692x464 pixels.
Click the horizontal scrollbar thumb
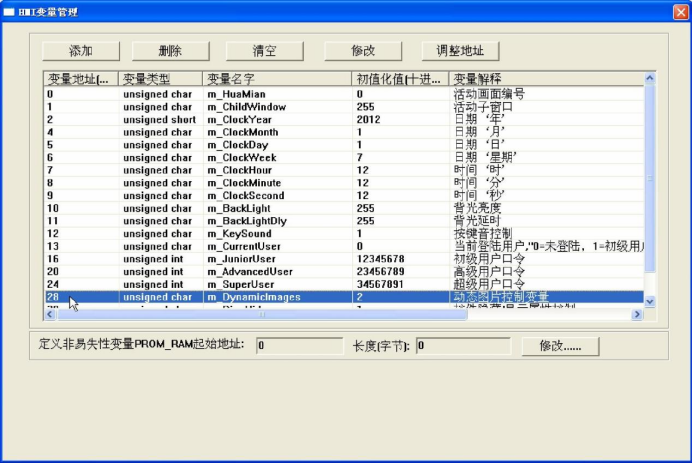[x=262, y=314]
